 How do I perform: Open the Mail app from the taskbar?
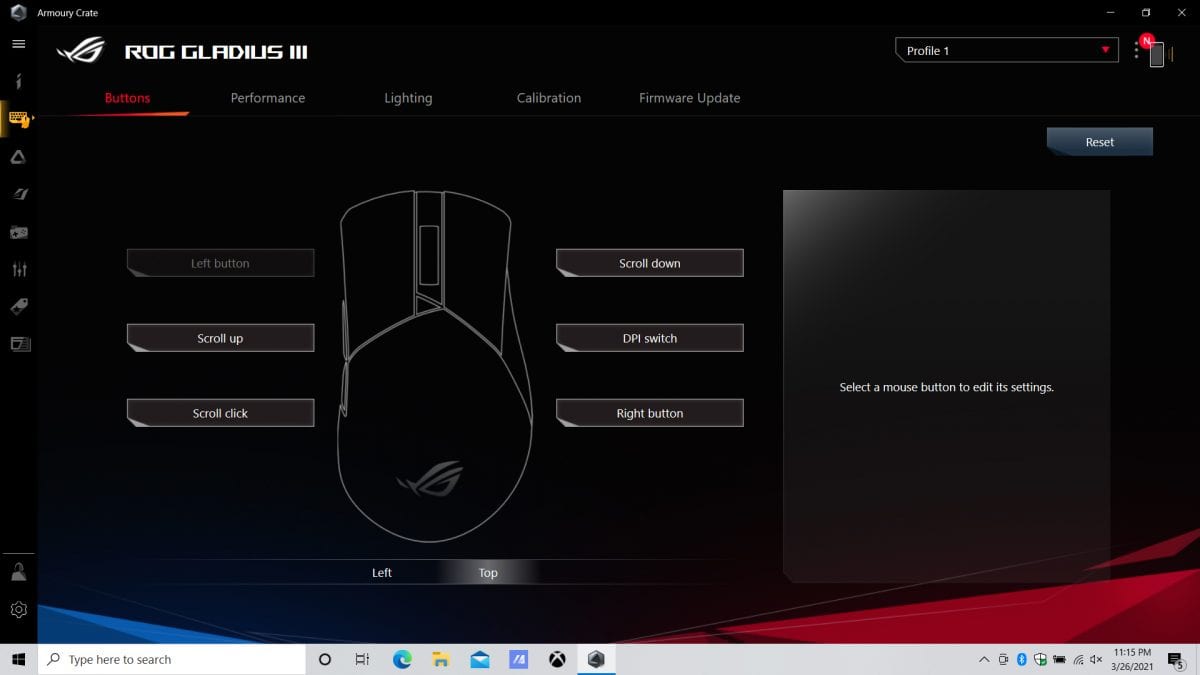tap(480, 659)
